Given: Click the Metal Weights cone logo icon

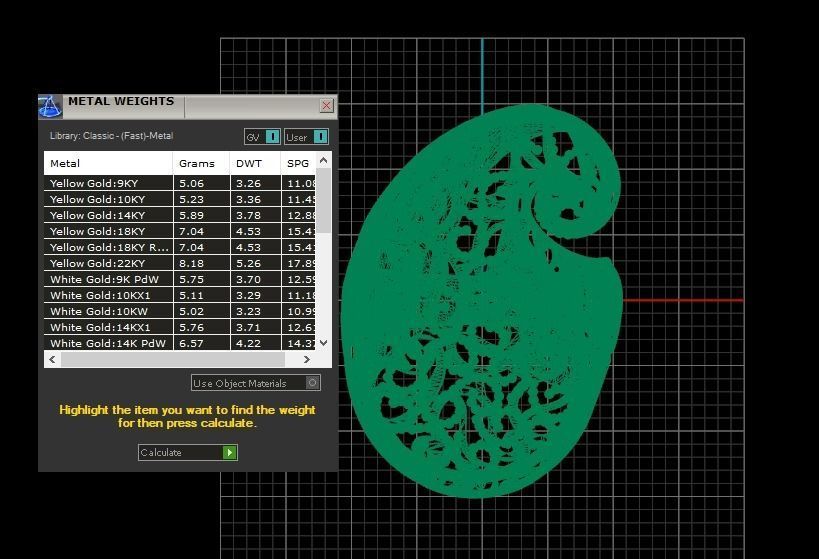Looking at the screenshot, I should click(50, 107).
